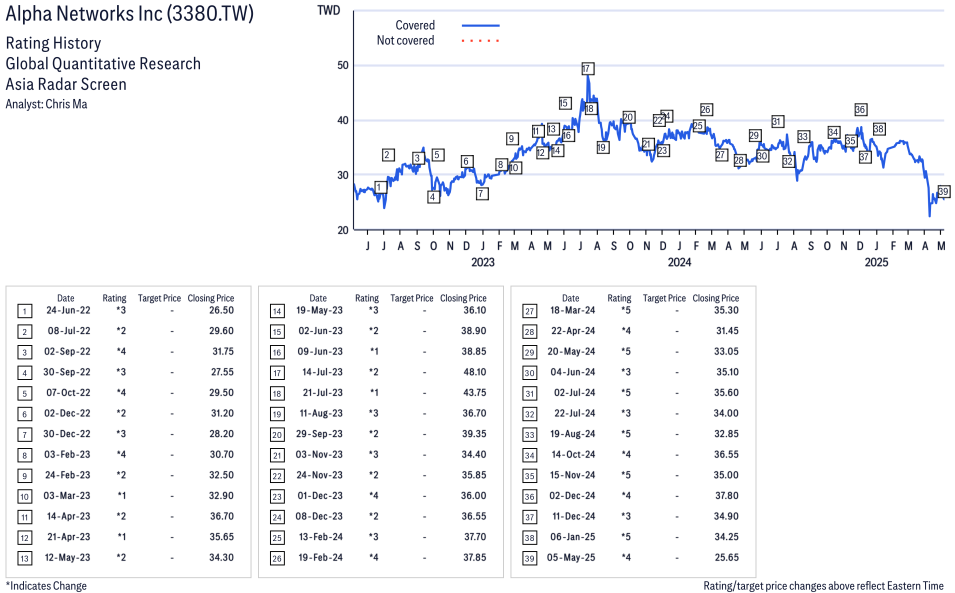
Task: Click chart marker 38 on the graph
Action: point(879,129)
